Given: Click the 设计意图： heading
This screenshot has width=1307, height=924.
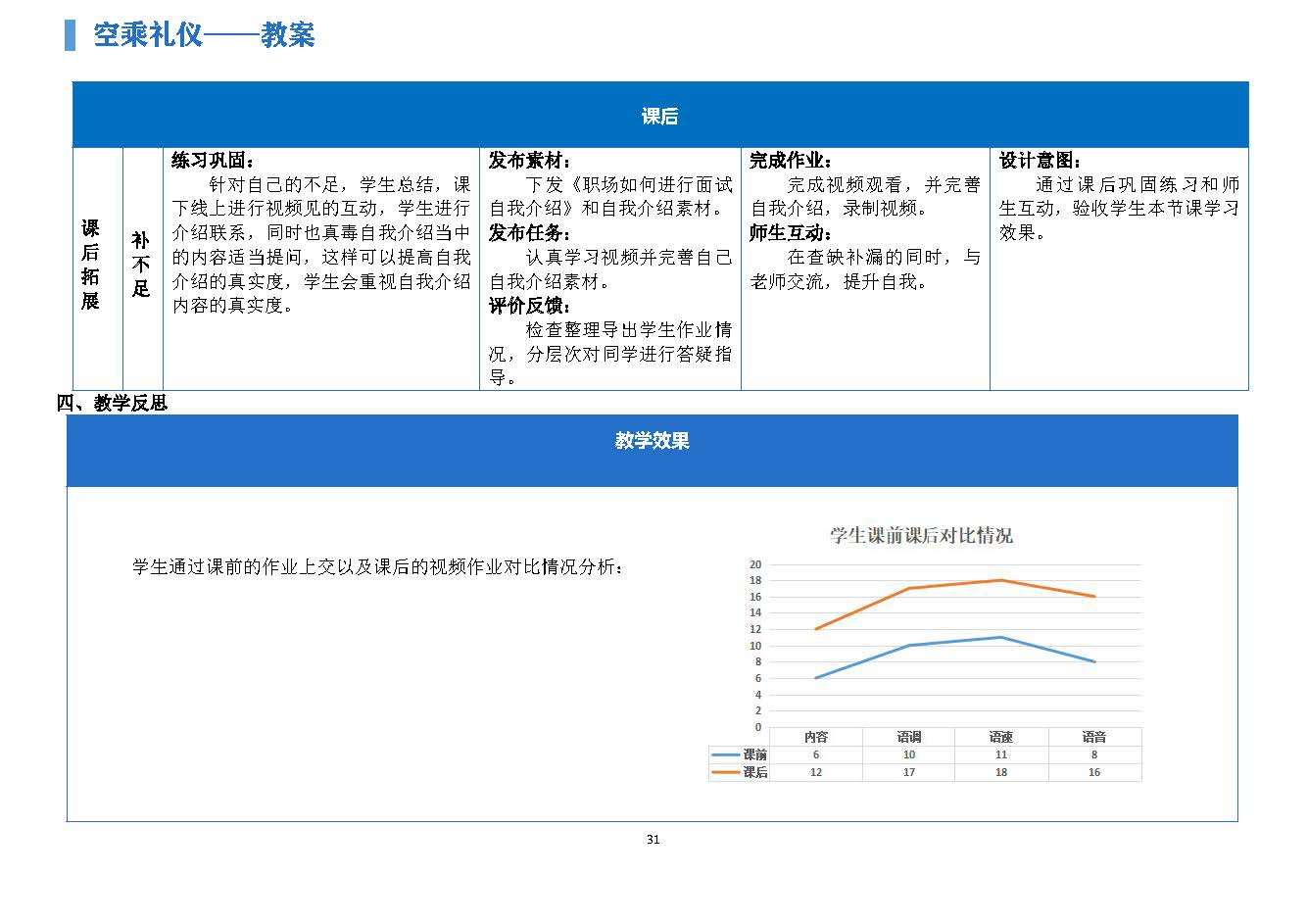Looking at the screenshot, I should 1041,161.
